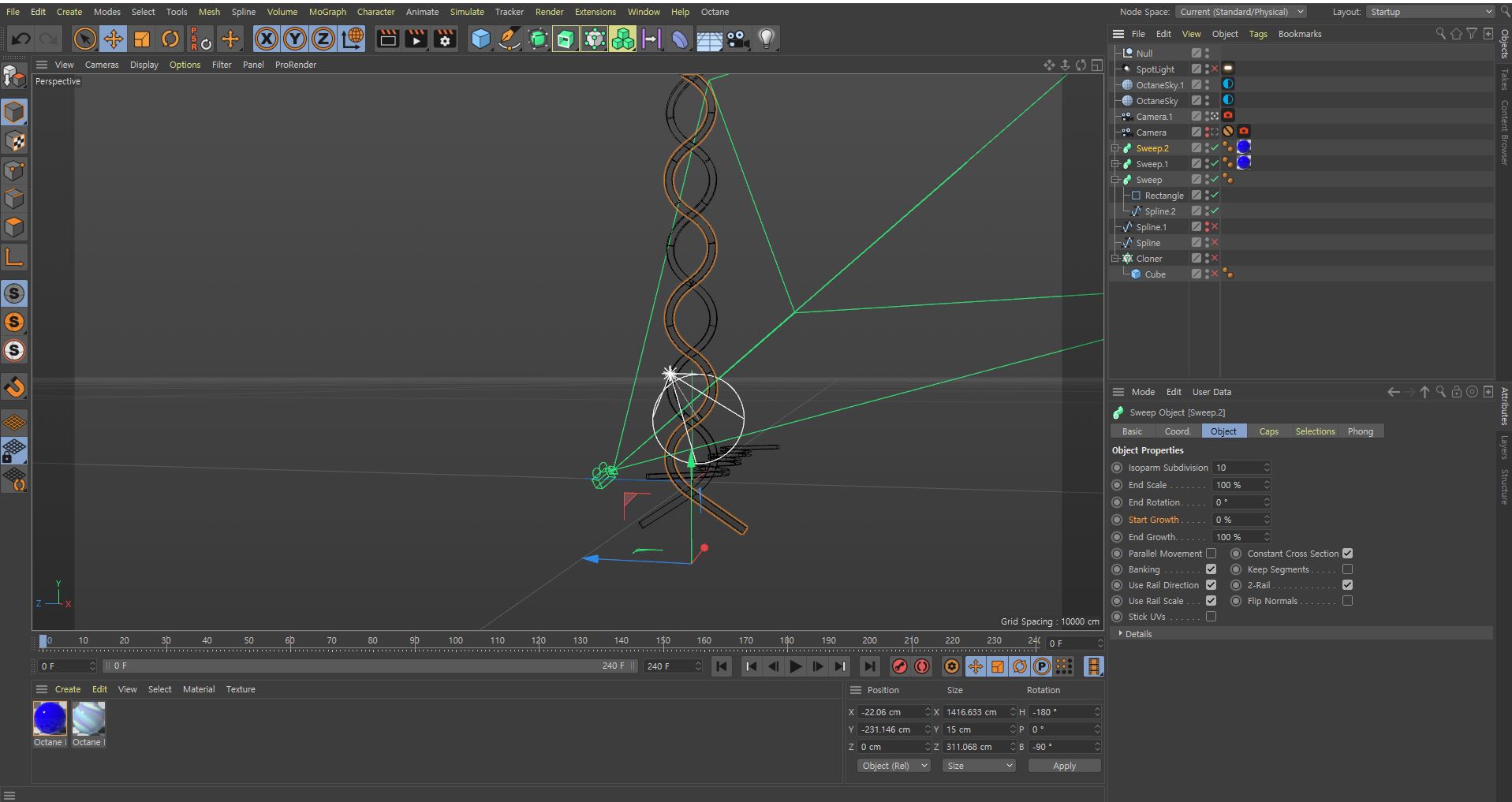Click the End Growth value field
This screenshot has width=1512, height=802.
click(1241, 537)
